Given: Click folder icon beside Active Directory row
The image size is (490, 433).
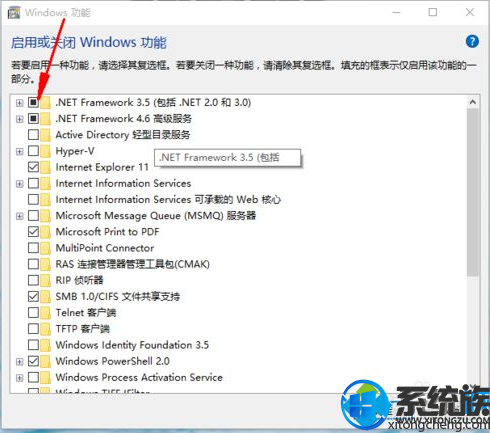Looking at the screenshot, I should 46,135.
